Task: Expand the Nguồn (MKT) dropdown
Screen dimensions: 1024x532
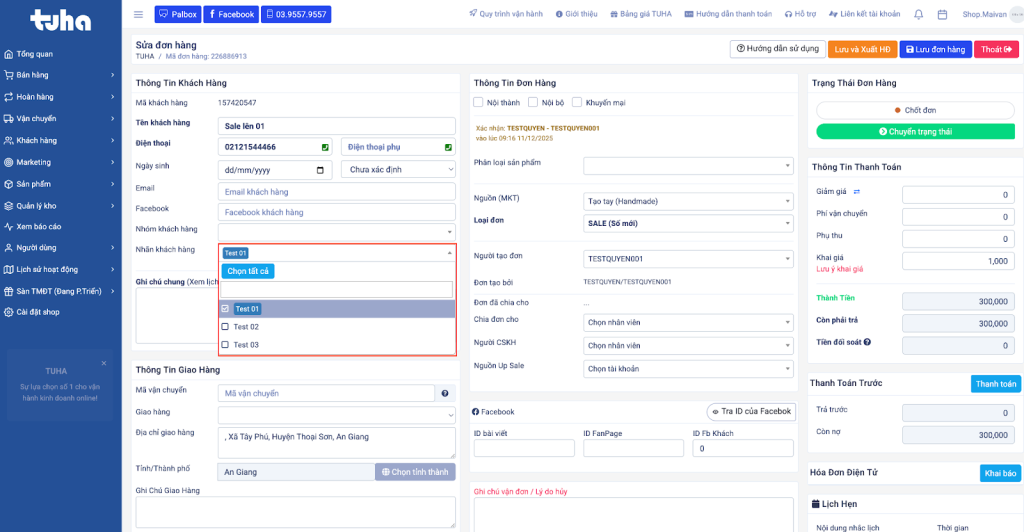Action: coord(688,201)
